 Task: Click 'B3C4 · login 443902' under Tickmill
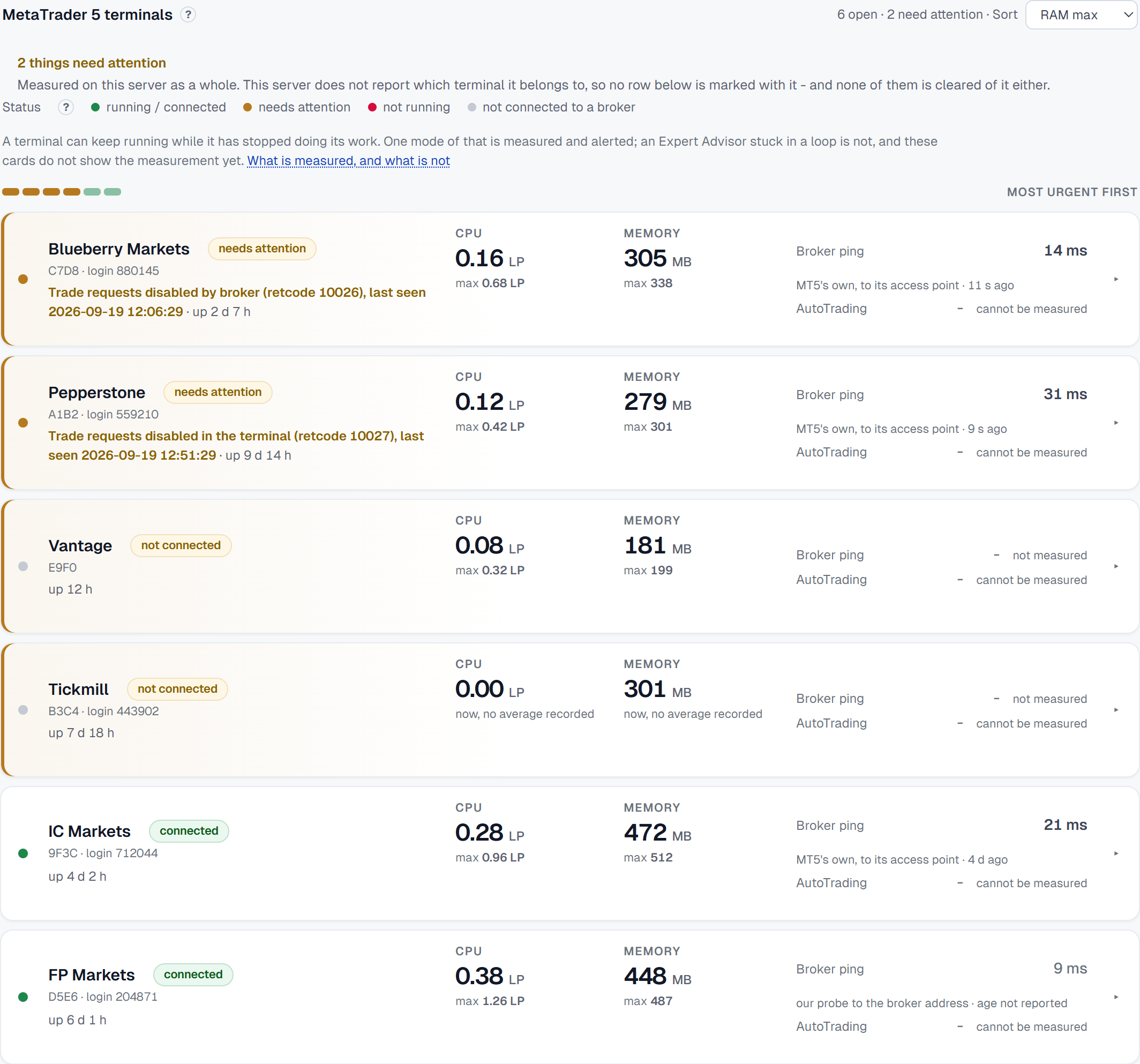coord(104,711)
